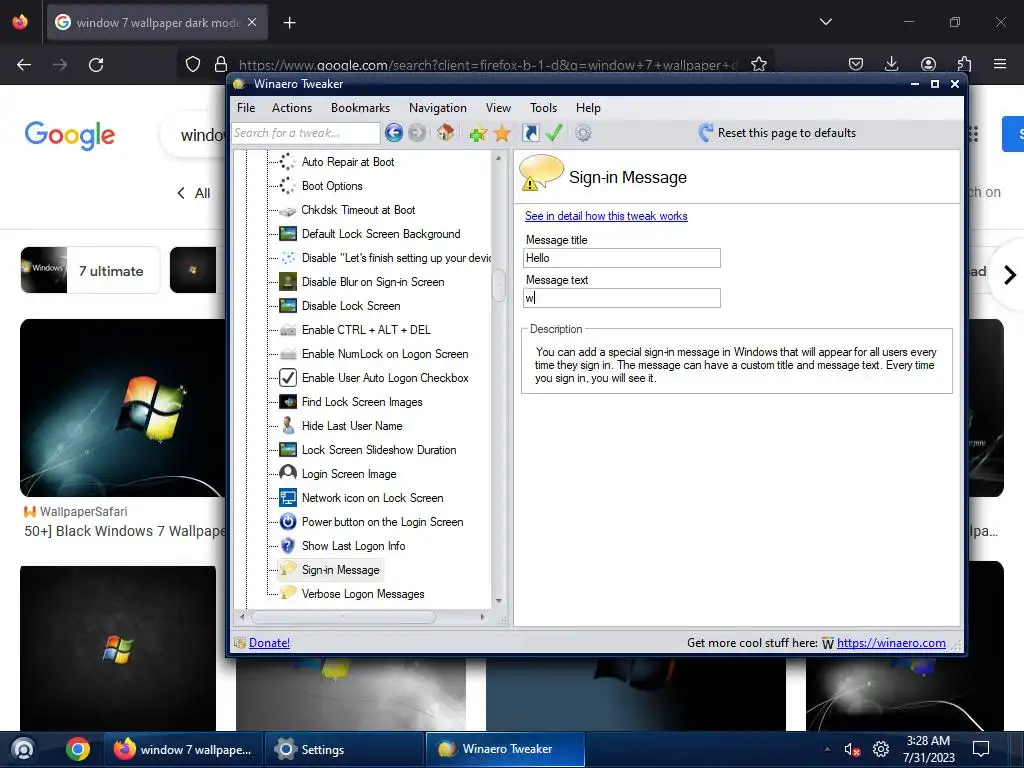
Task: Click tree horizontal scrollbar left arrow
Action: [x=242, y=617]
